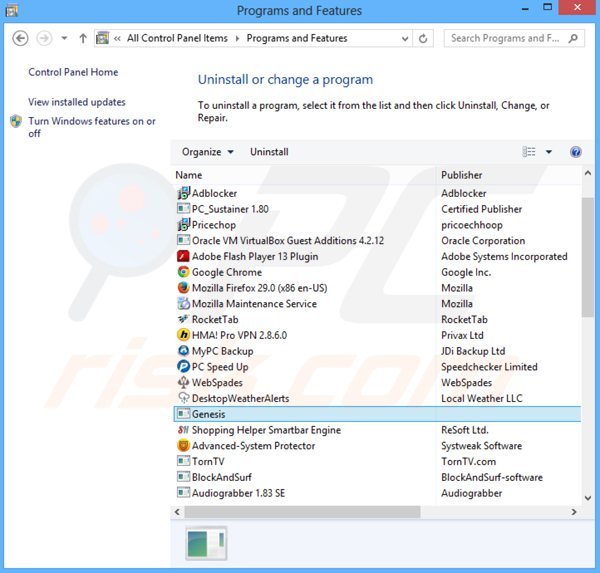Select the 'Local Weather LLC' publisher cell

(x=481, y=398)
